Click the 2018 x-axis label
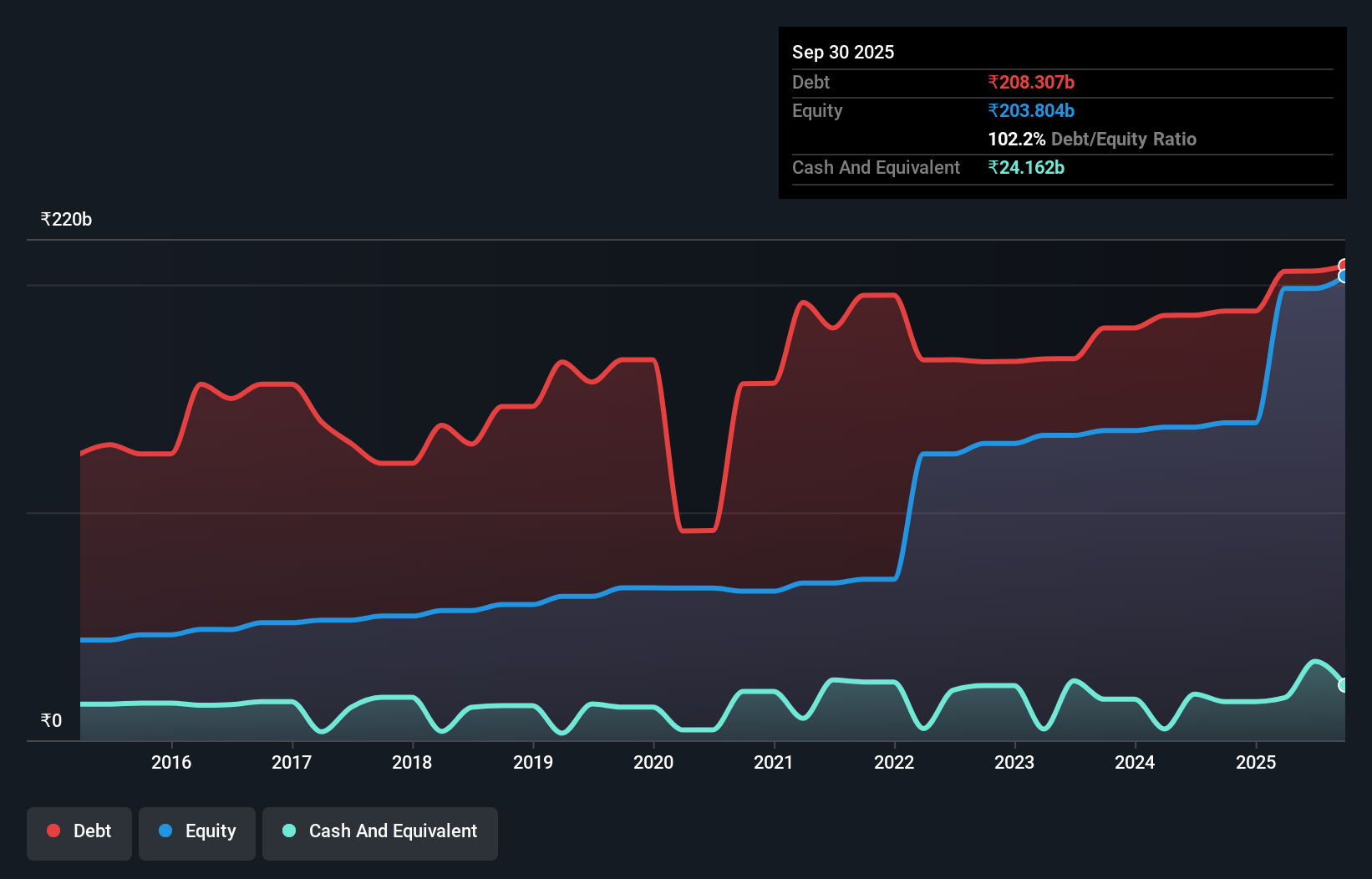Image resolution: width=1372 pixels, height=879 pixels. point(412,762)
